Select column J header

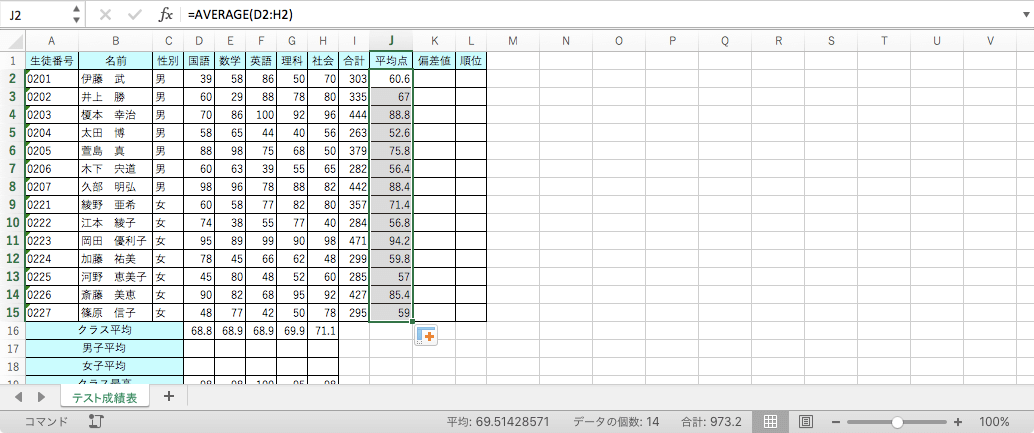tap(391, 41)
